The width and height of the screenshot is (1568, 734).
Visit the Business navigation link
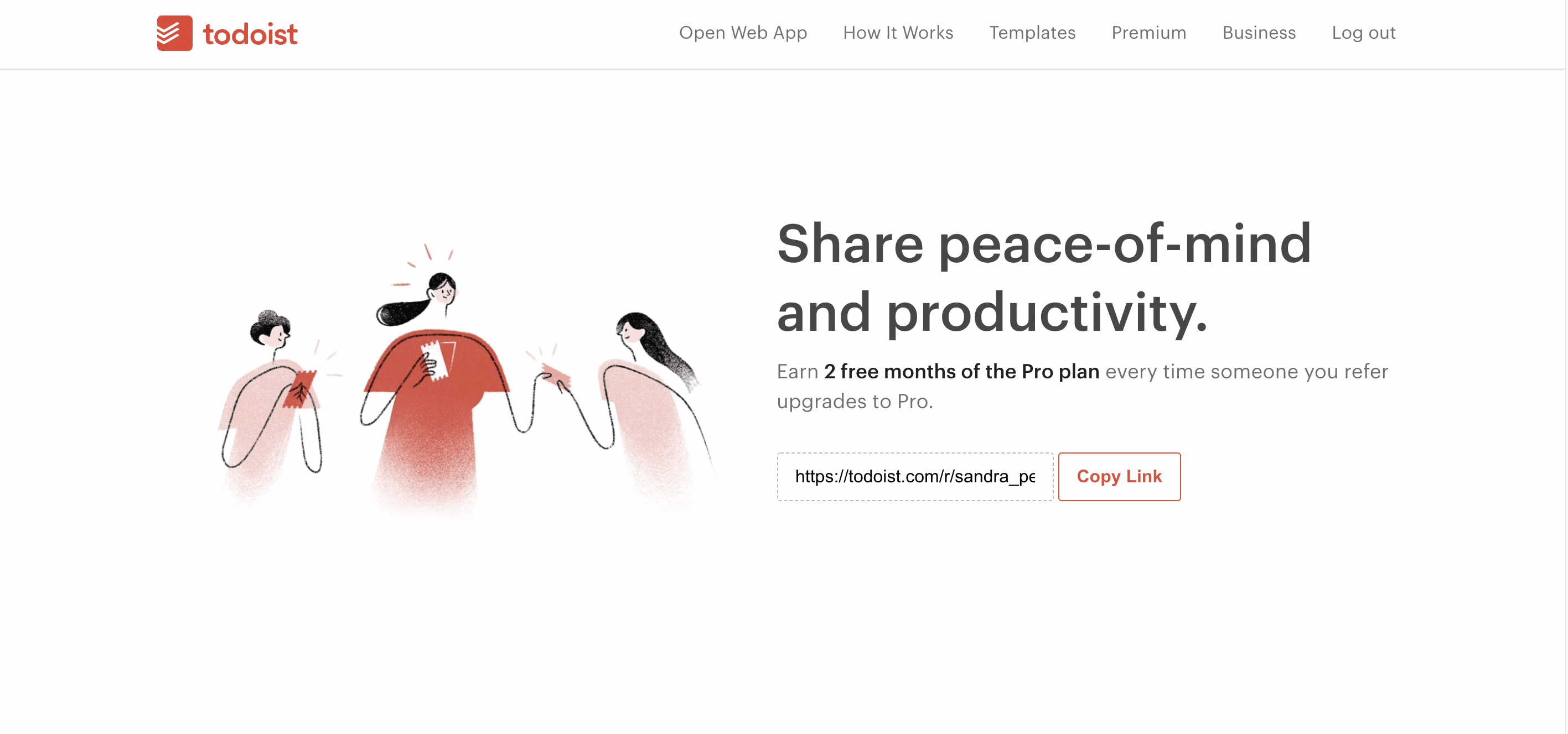1259,33
